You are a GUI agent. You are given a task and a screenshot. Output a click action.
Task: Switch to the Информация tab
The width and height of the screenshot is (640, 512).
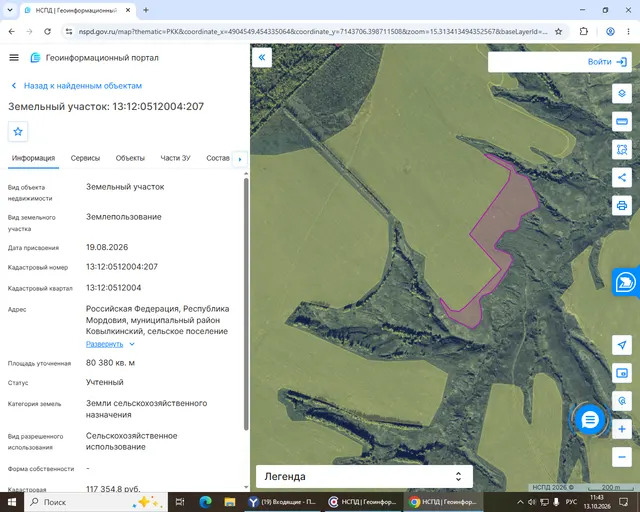pyautogui.click(x=33, y=158)
